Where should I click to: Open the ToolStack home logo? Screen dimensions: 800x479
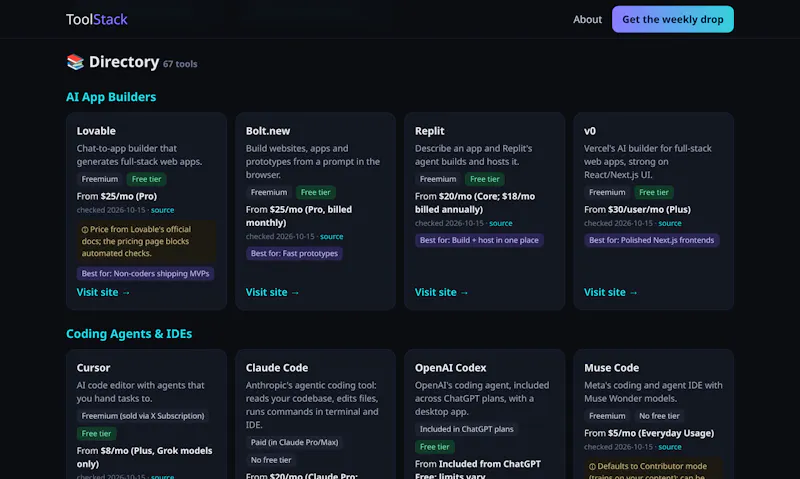pos(96,19)
